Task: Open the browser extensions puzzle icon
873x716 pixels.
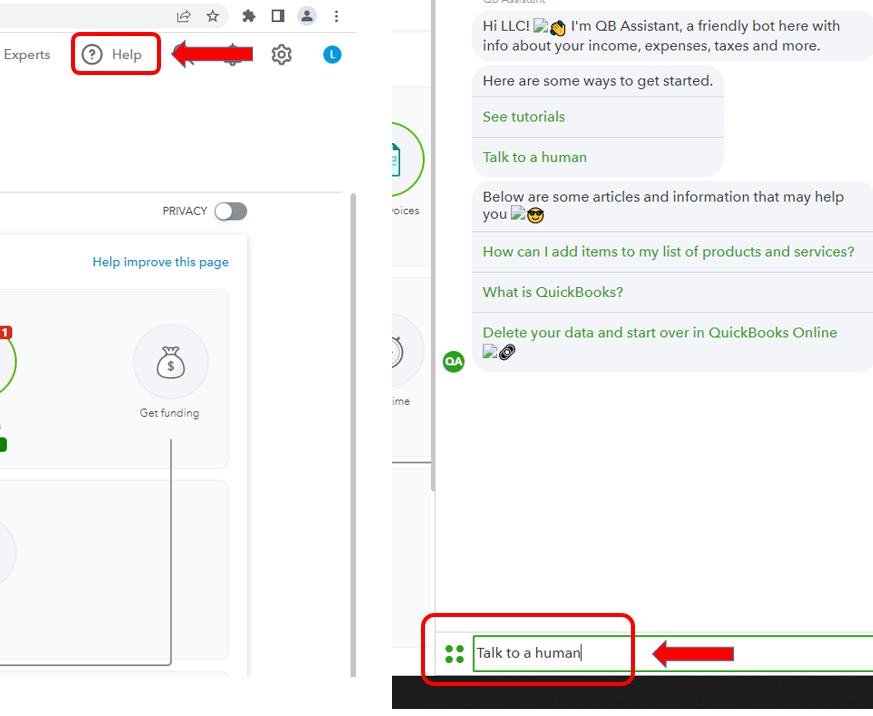Action: pyautogui.click(x=247, y=16)
